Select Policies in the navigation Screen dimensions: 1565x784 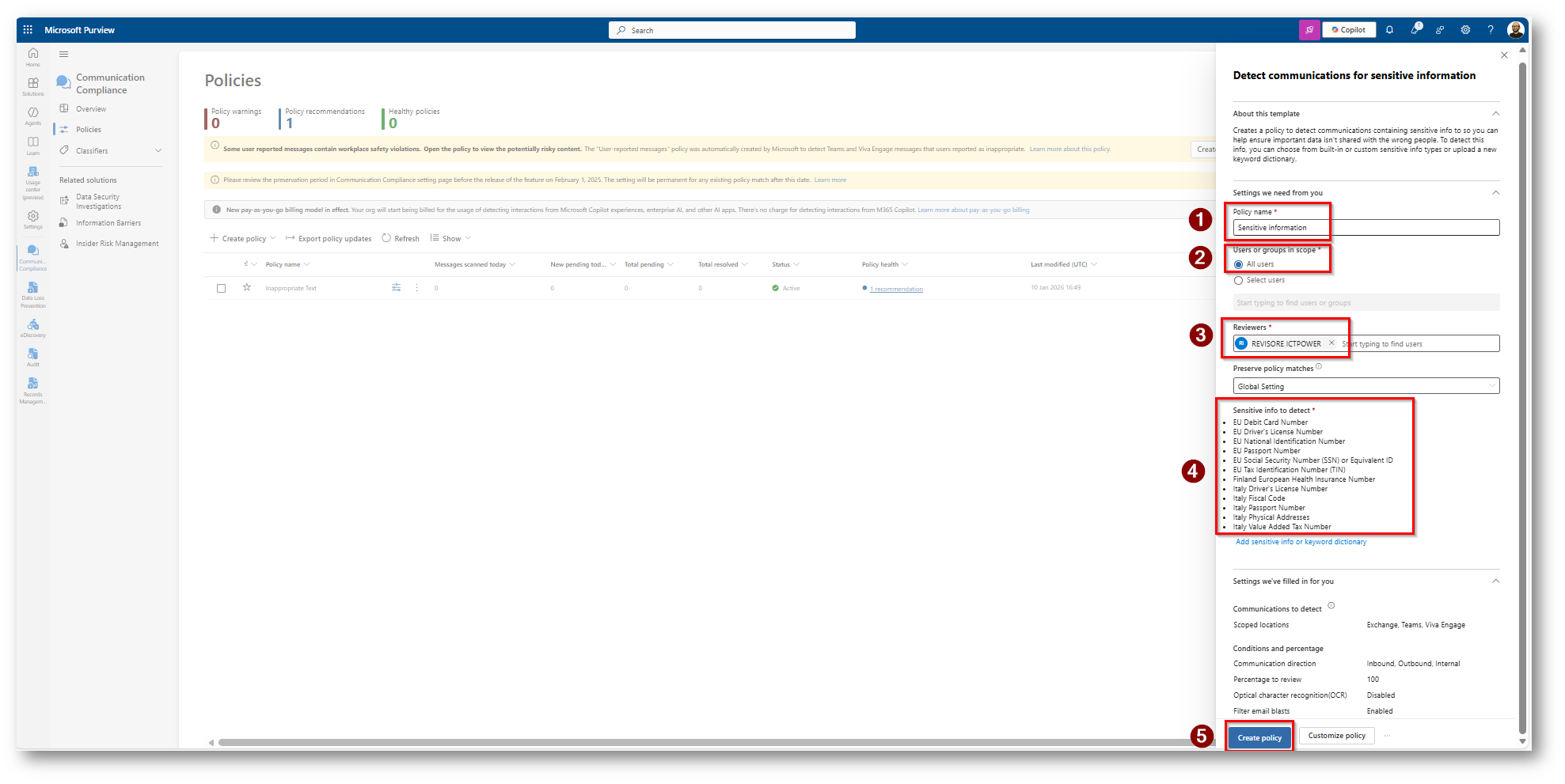[x=89, y=130]
